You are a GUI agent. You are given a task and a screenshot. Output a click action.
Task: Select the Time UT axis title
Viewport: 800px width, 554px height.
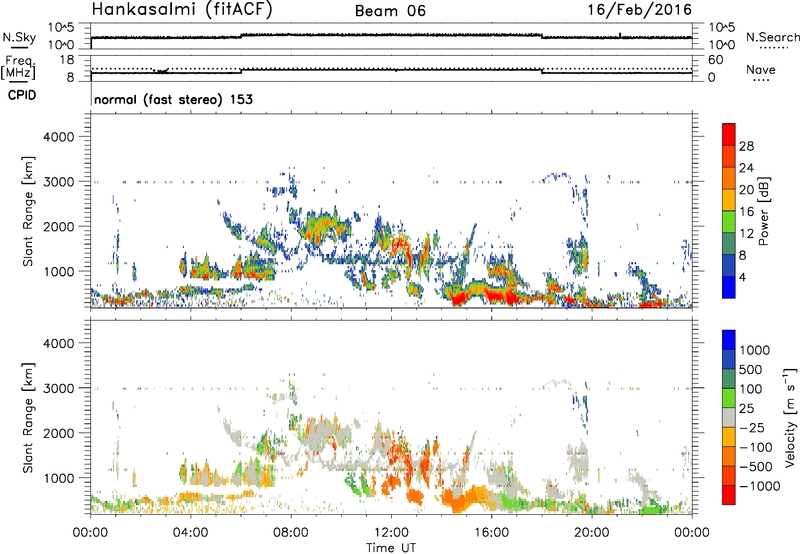tap(391, 548)
